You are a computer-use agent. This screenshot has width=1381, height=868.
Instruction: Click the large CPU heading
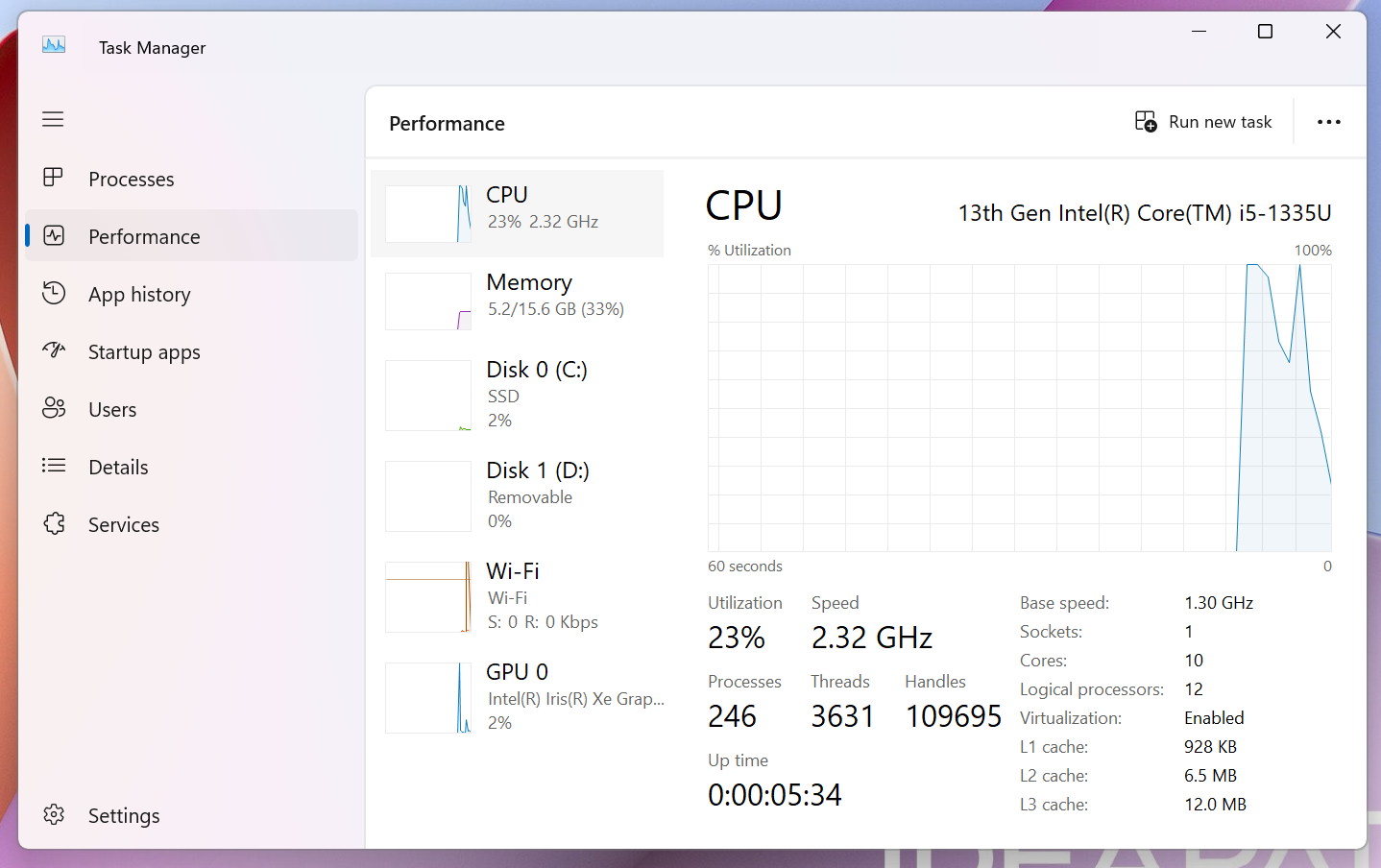point(744,205)
